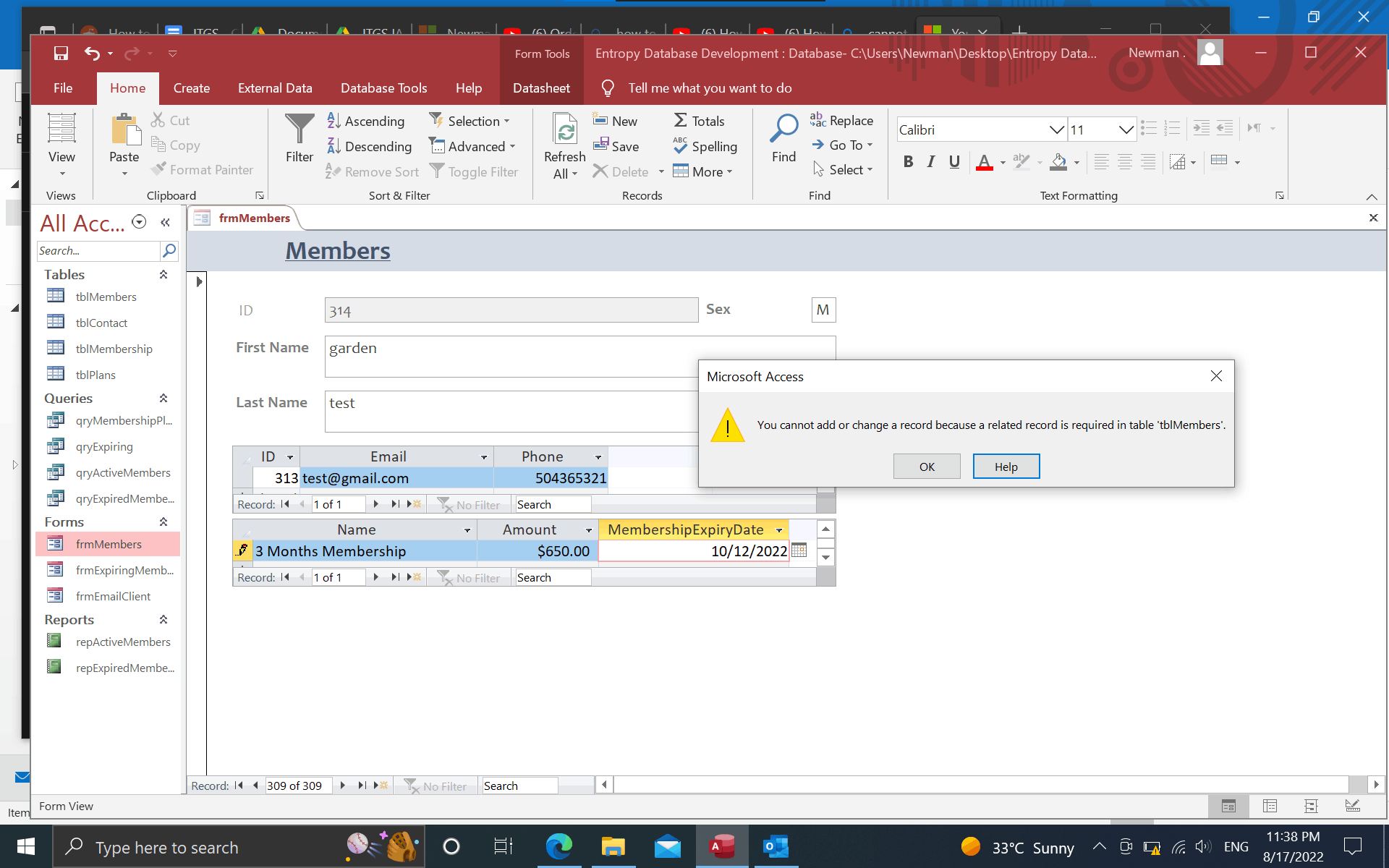Toggle Italic text formatting
Image resolution: width=1389 pixels, height=868 pixels.
931,162
